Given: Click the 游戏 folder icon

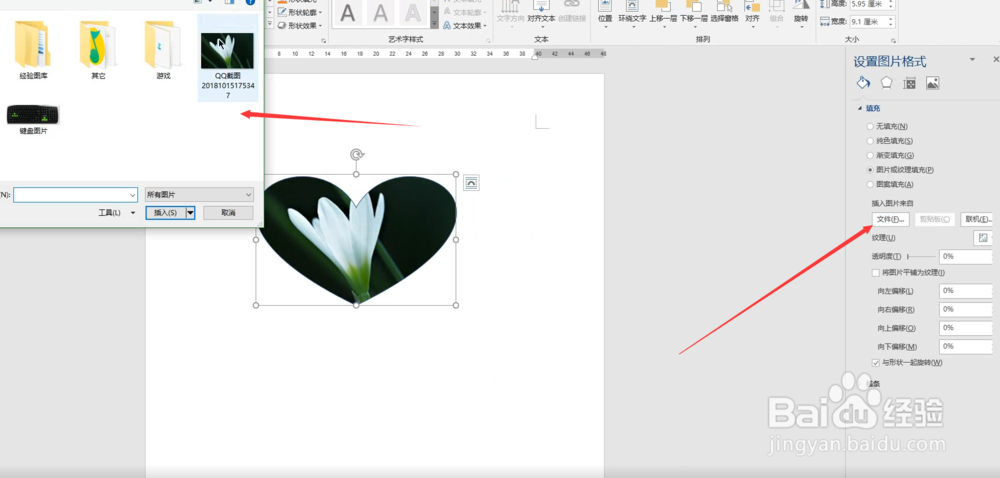Looking at the screenshot, I should tap(163, 45).
